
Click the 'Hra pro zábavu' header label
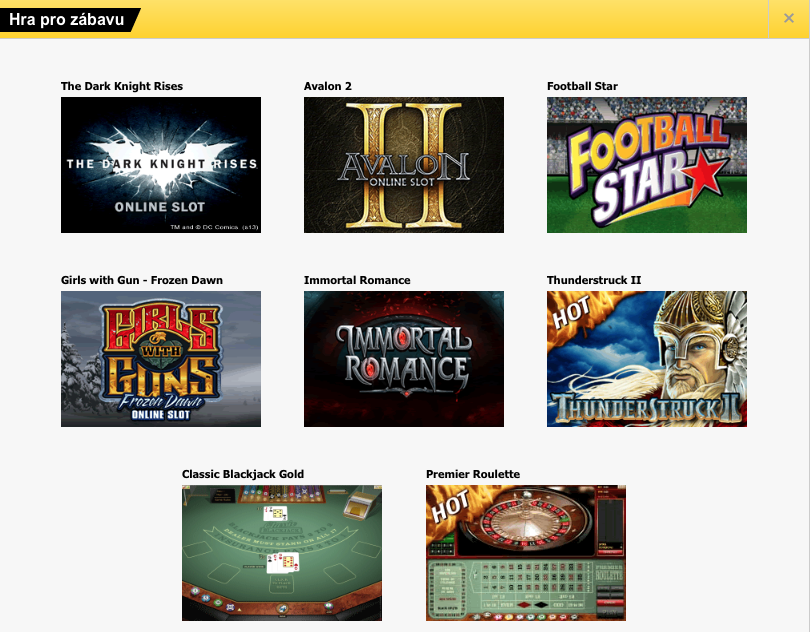(67, 20)
